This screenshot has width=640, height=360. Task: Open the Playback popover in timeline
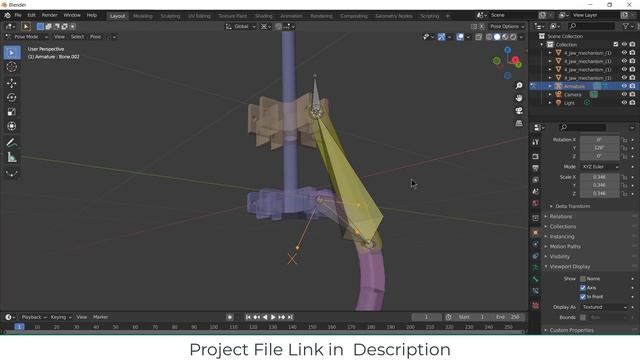34,317
